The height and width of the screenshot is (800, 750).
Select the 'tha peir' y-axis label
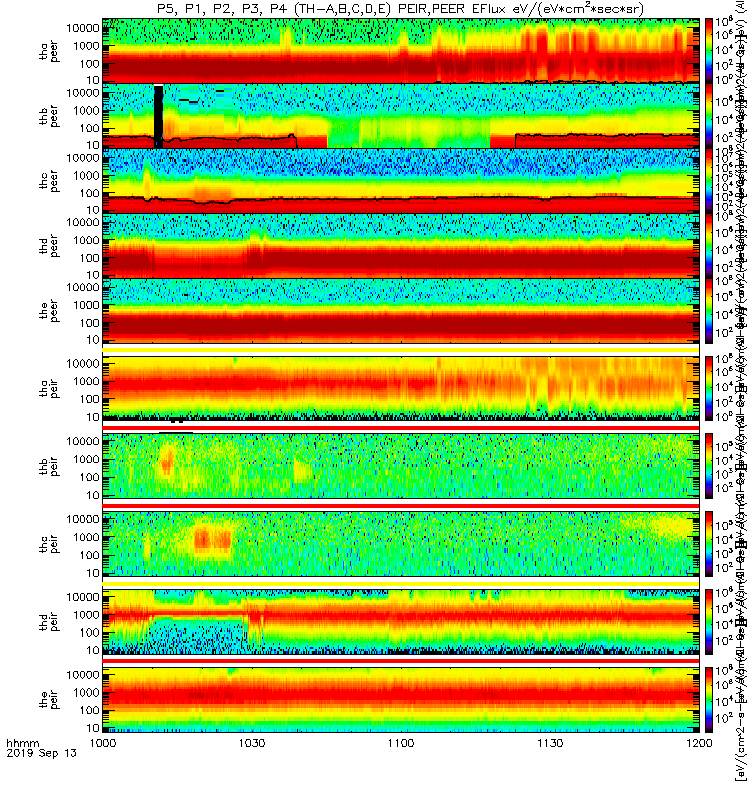[x=49, y=388]
